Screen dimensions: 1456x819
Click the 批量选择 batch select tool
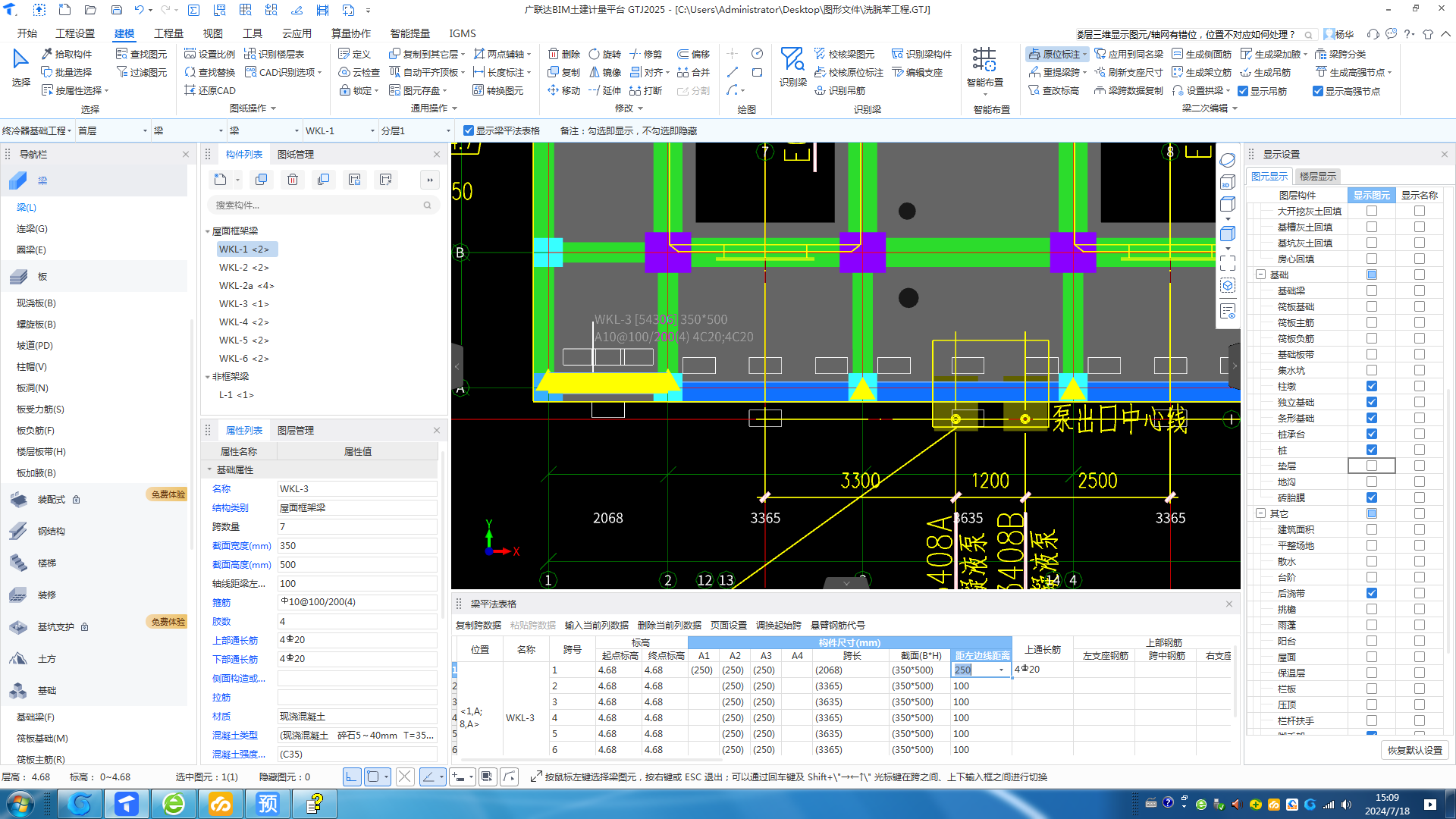(x=67, y=72)
